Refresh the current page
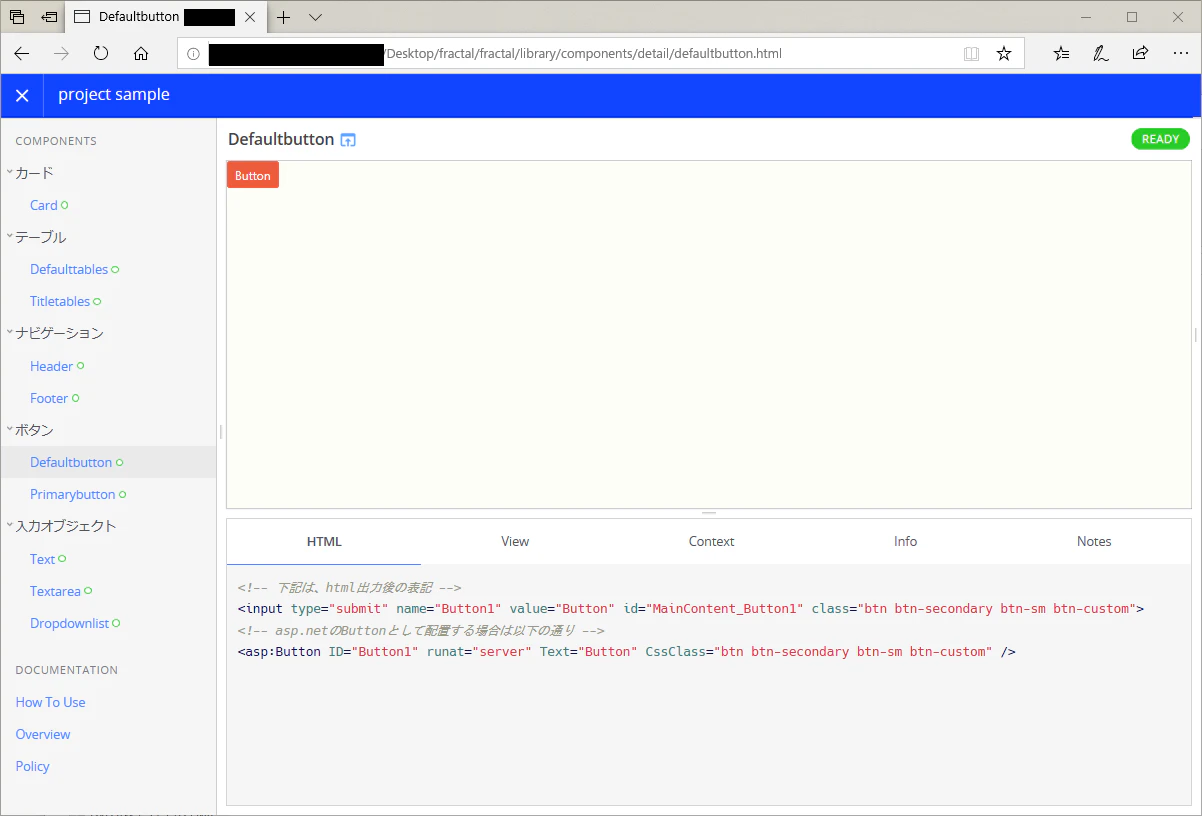 (101, 54)
